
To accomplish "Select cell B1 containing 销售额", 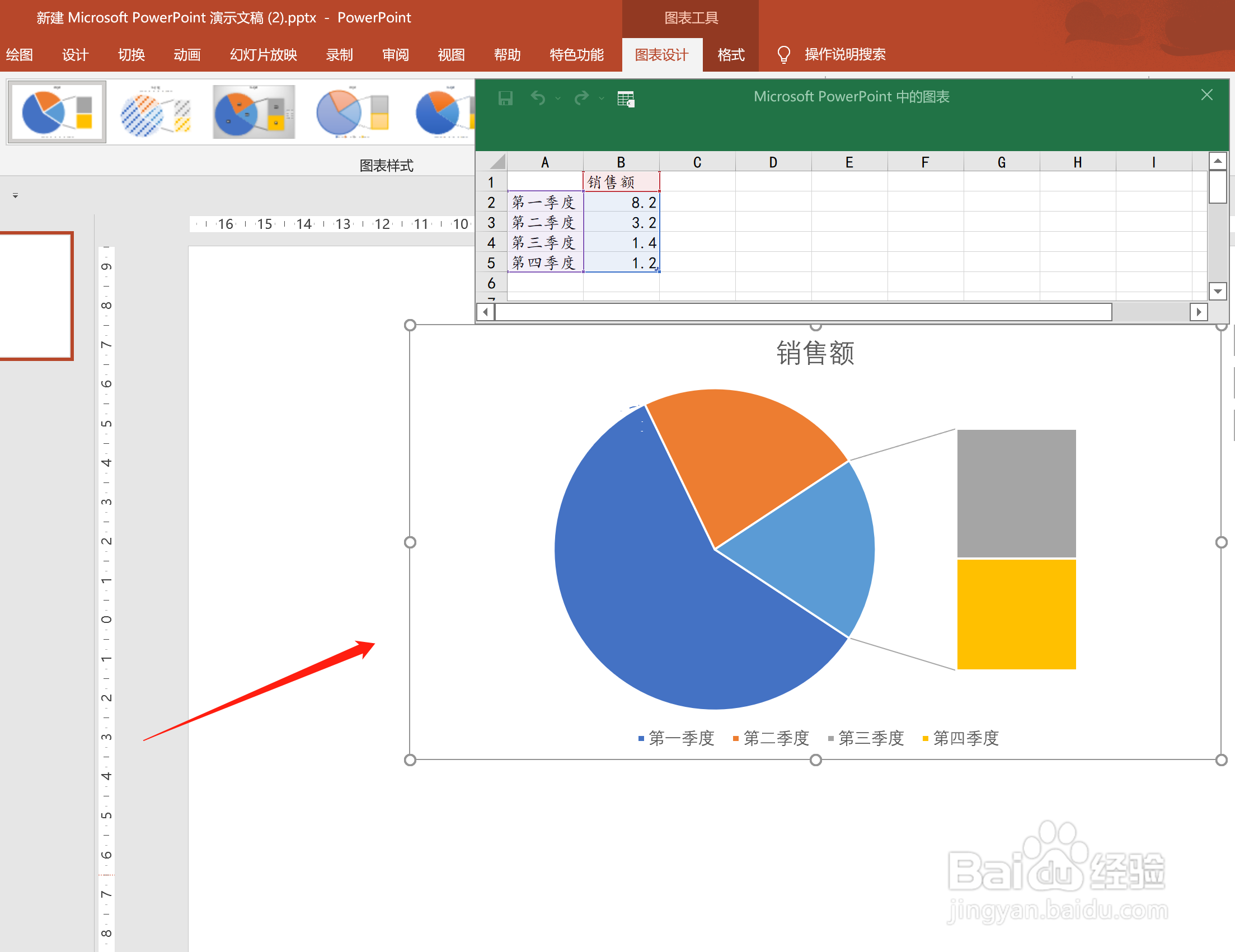I will [x=621, y=182].
